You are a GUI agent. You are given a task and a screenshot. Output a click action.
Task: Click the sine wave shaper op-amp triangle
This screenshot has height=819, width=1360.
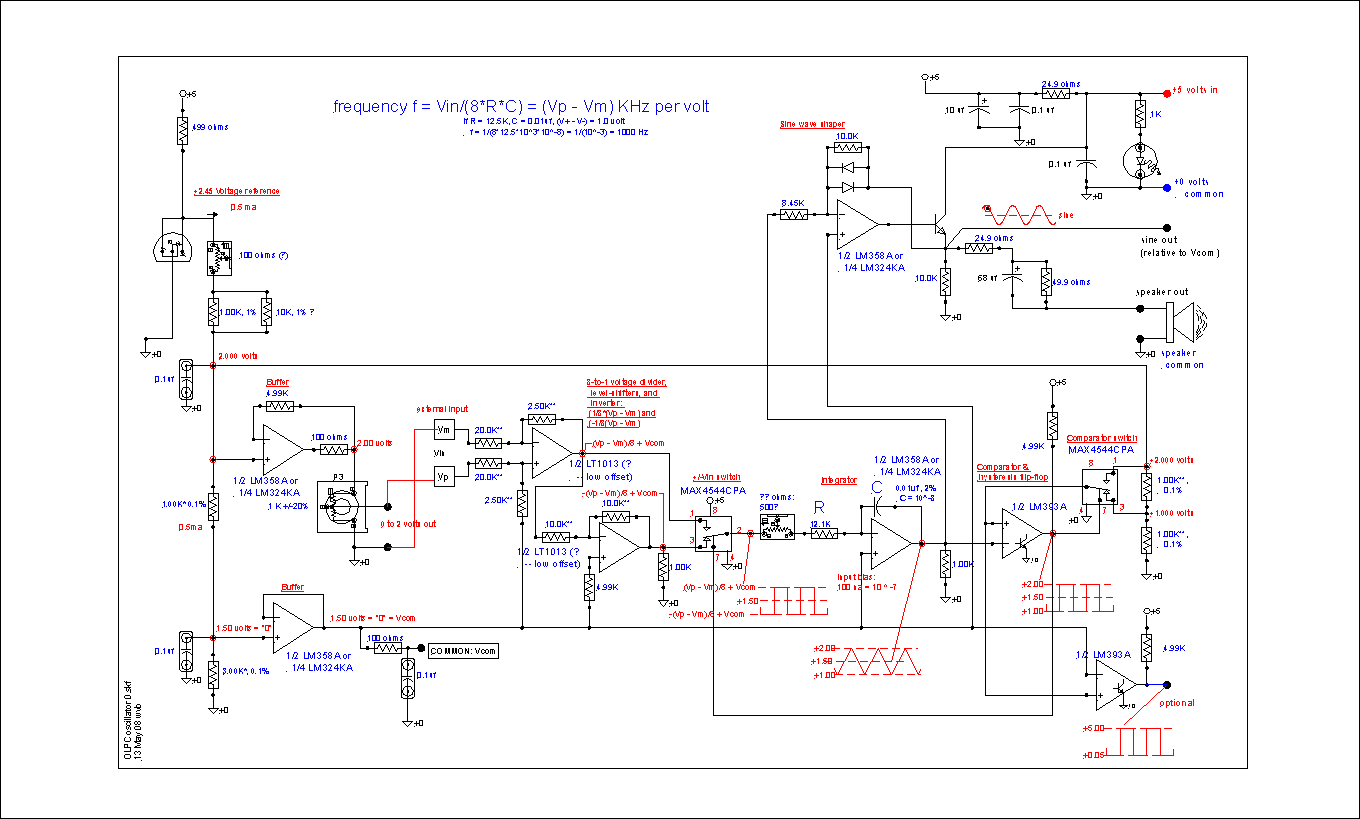(x=857, y=222)
